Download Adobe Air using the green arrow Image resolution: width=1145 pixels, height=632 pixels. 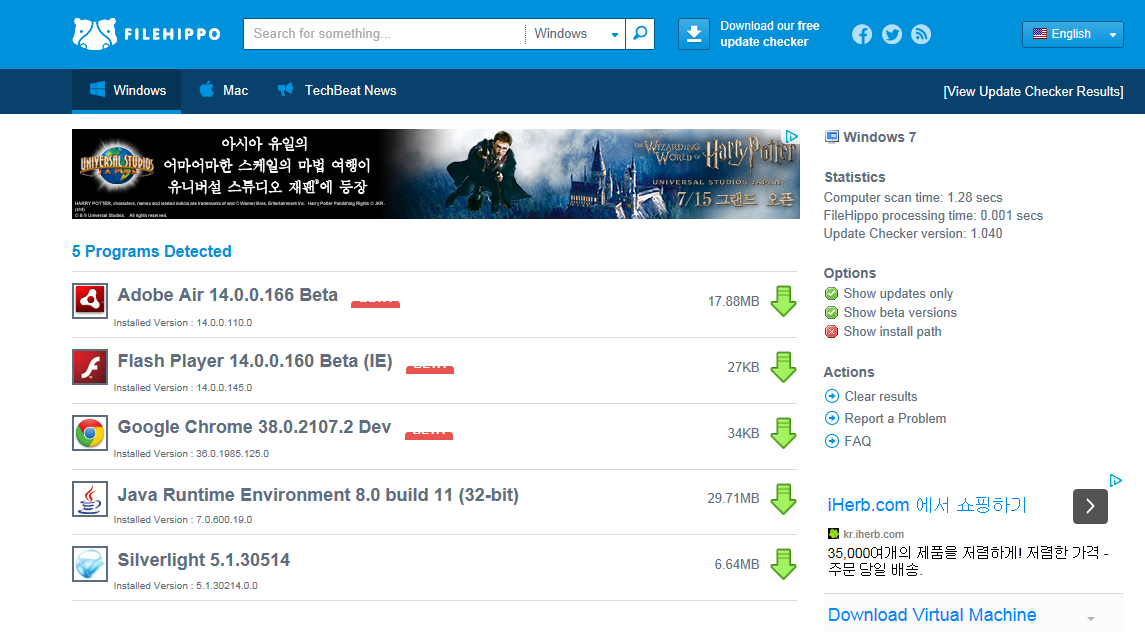[x=784, y=301]
